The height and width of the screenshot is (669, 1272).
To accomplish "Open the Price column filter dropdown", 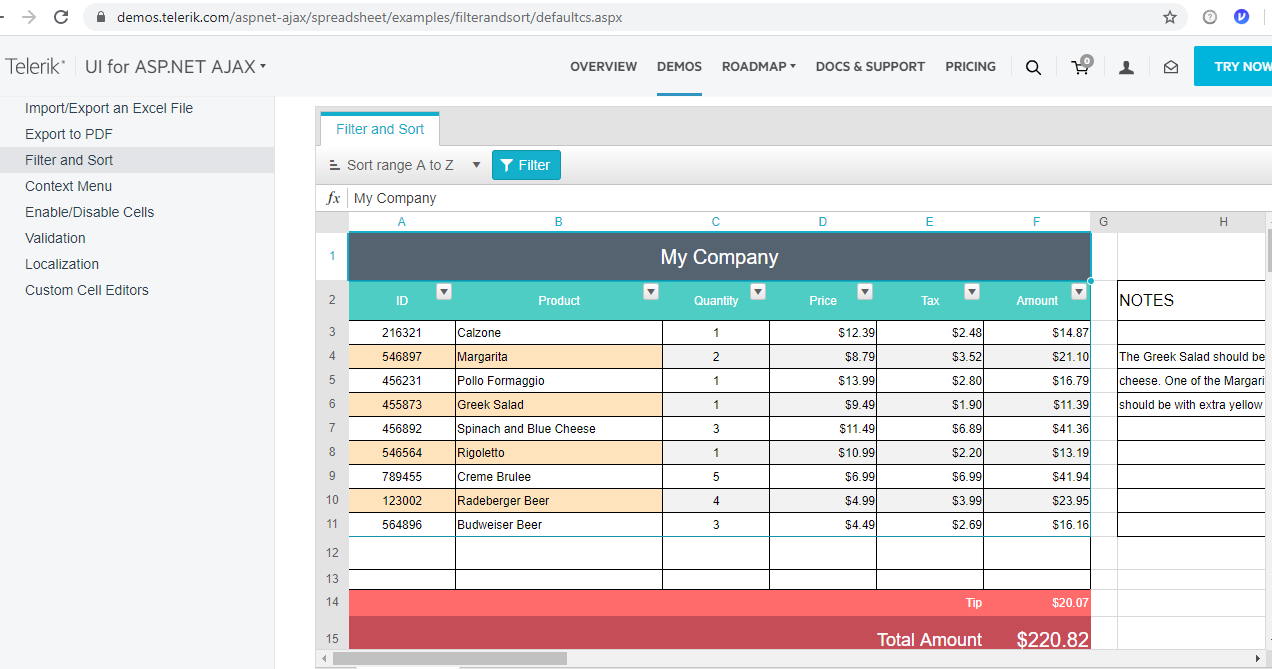I will [x=865, y=292].
